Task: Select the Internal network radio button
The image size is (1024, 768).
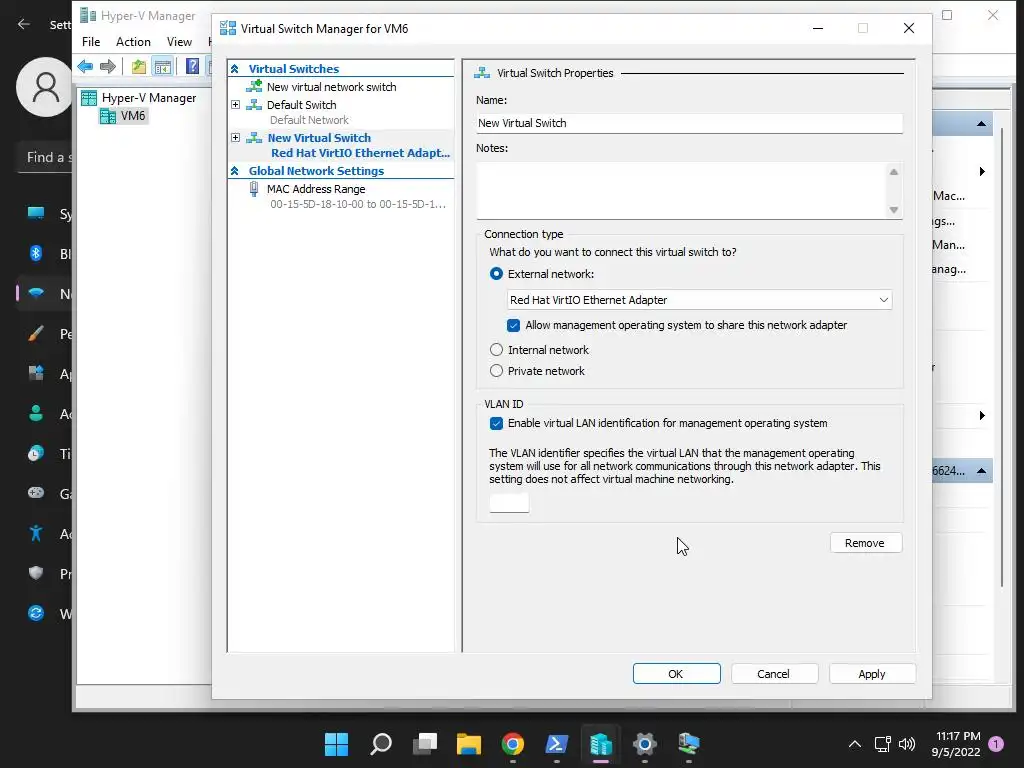Action: coord(496,350)
